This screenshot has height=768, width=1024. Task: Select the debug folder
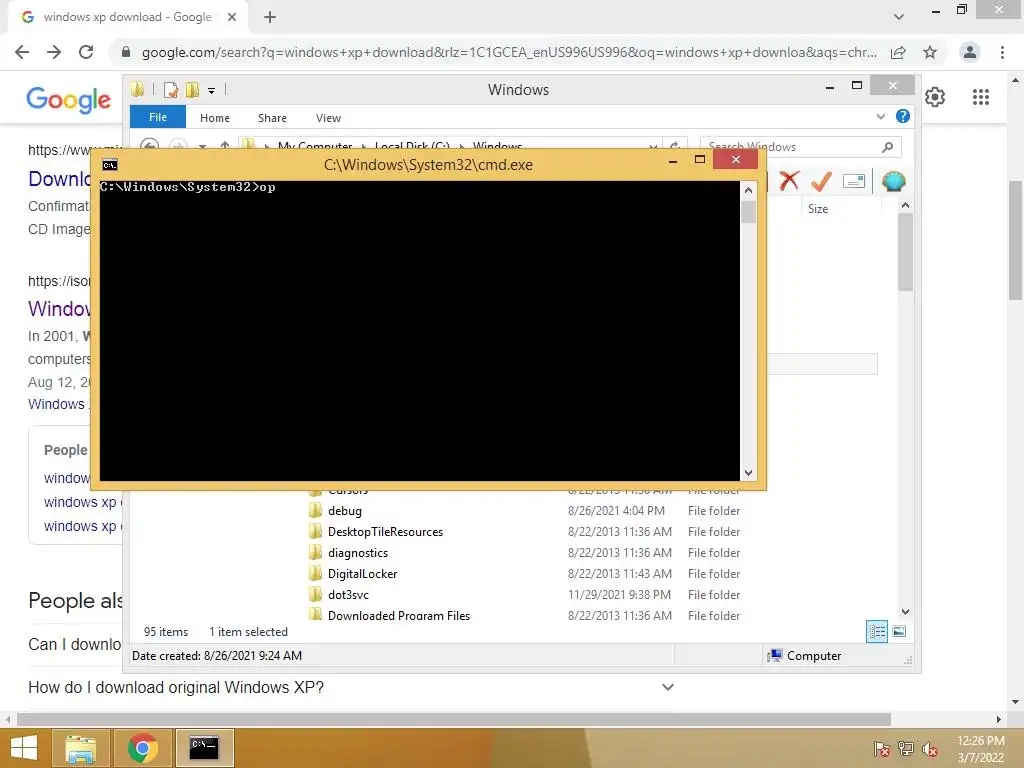(345, 511)
